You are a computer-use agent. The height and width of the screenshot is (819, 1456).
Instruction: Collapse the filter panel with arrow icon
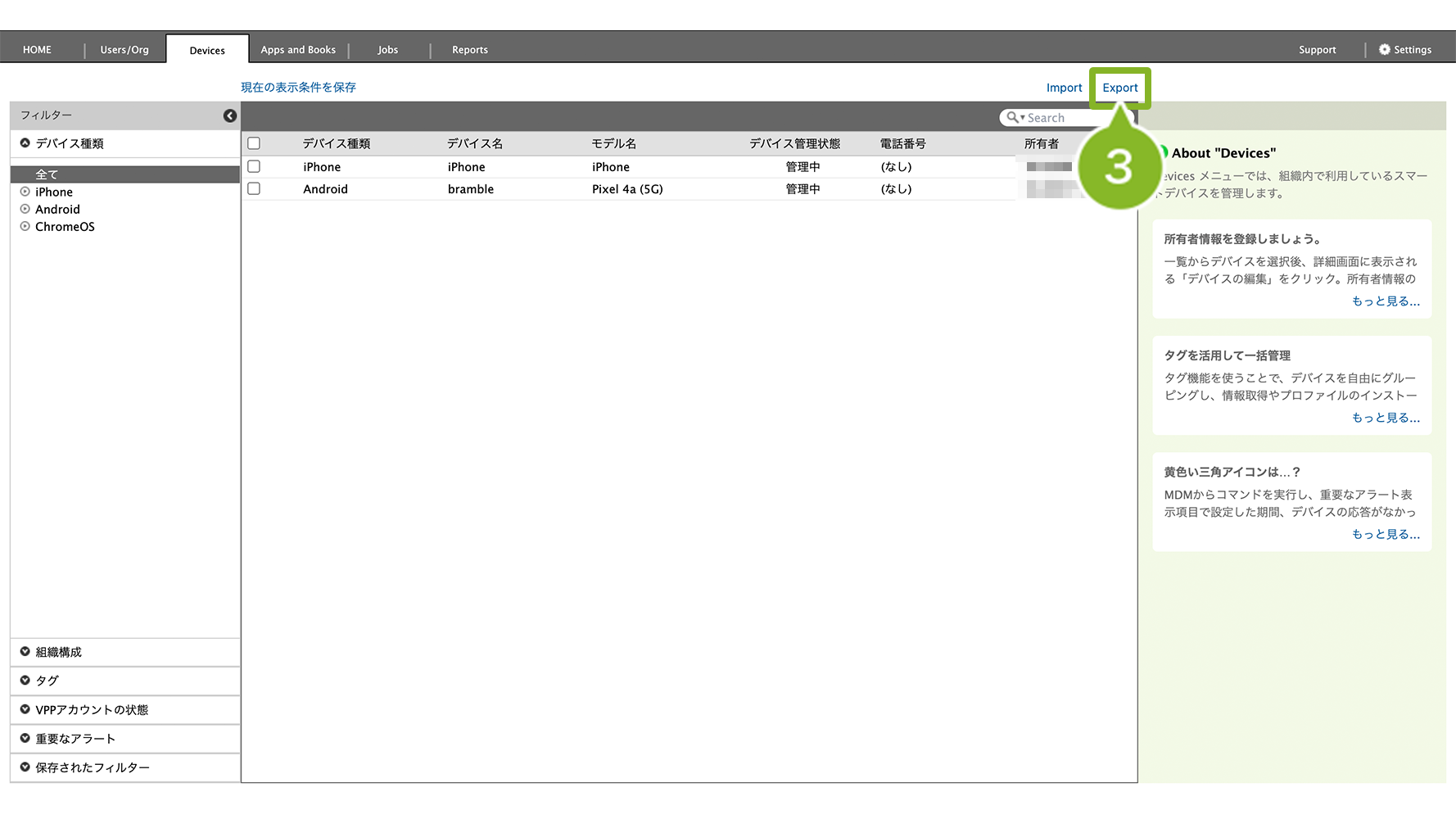pos(230,116)
